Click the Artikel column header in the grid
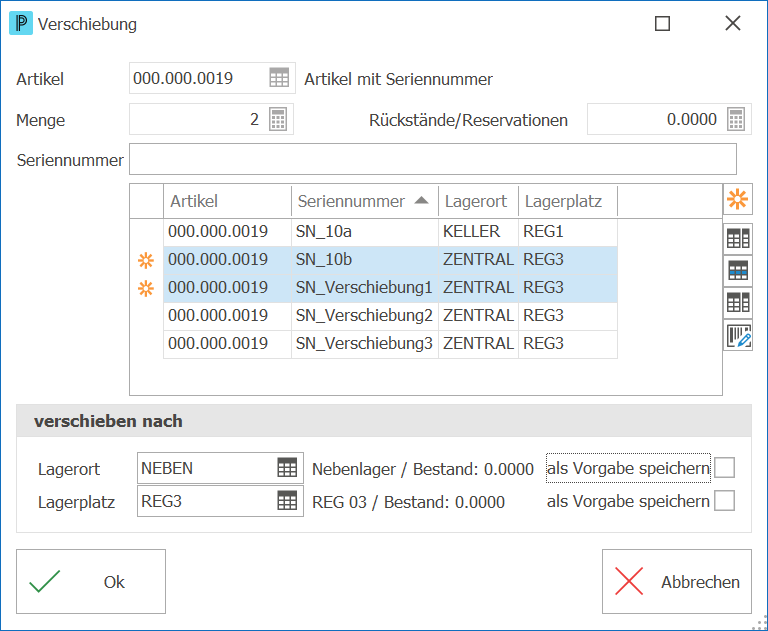The height and width of the screenshot is (631, 768). click(x=227, y=201)
